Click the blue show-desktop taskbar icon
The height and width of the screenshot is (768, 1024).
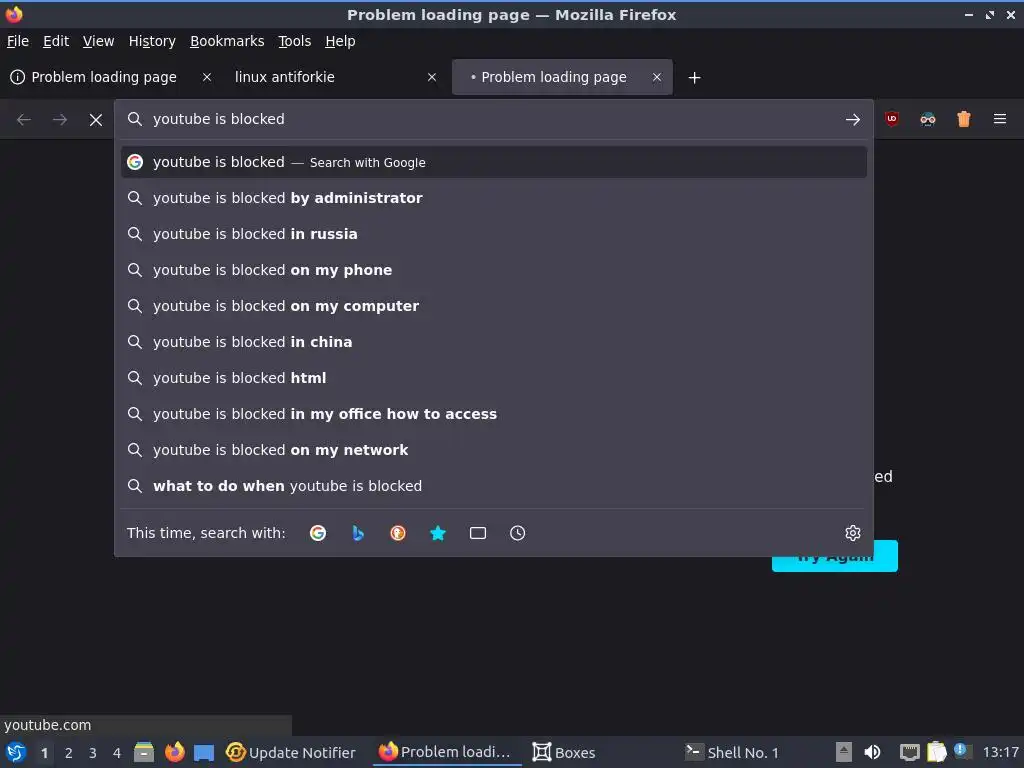(x=204, y=753)
